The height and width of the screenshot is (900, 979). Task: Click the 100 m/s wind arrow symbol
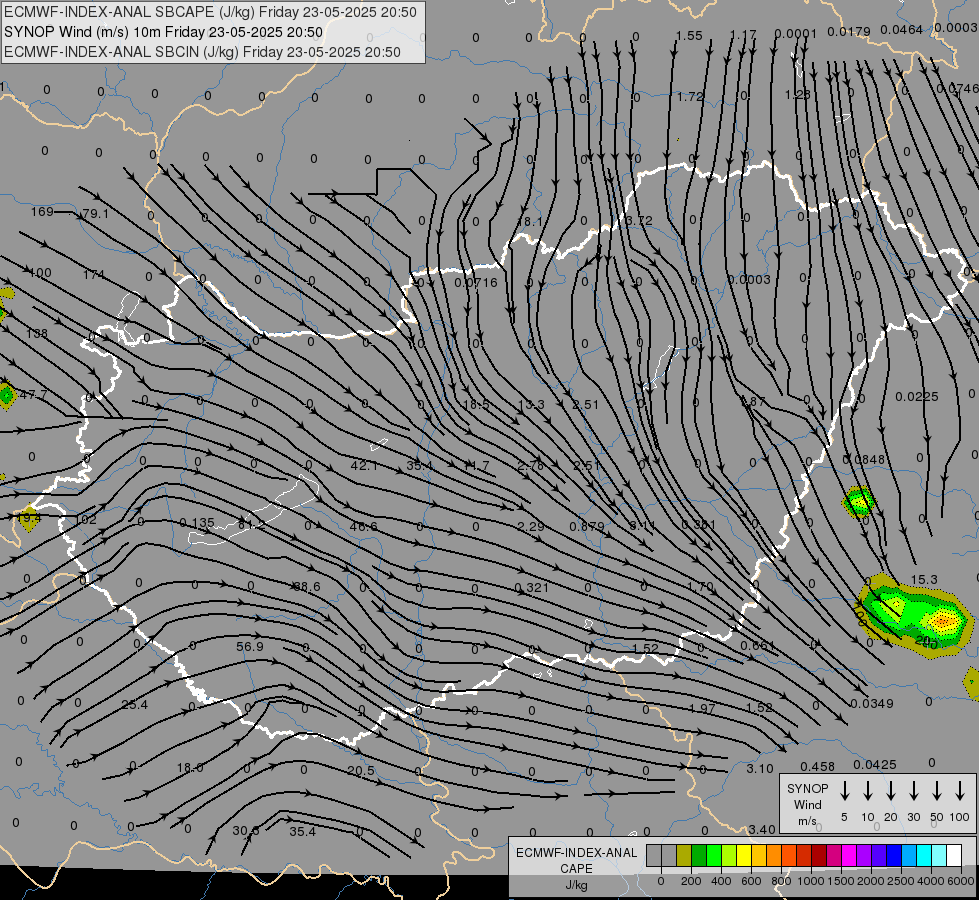coord(960,791)
